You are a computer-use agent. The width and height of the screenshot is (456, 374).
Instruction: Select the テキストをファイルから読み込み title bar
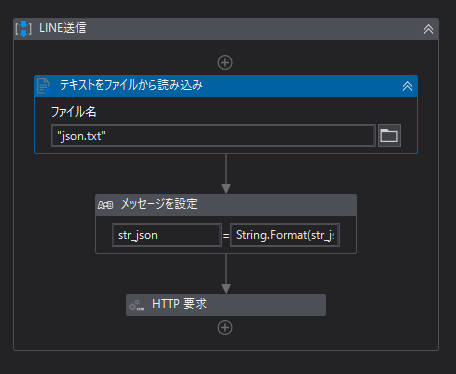coord(226,86)
